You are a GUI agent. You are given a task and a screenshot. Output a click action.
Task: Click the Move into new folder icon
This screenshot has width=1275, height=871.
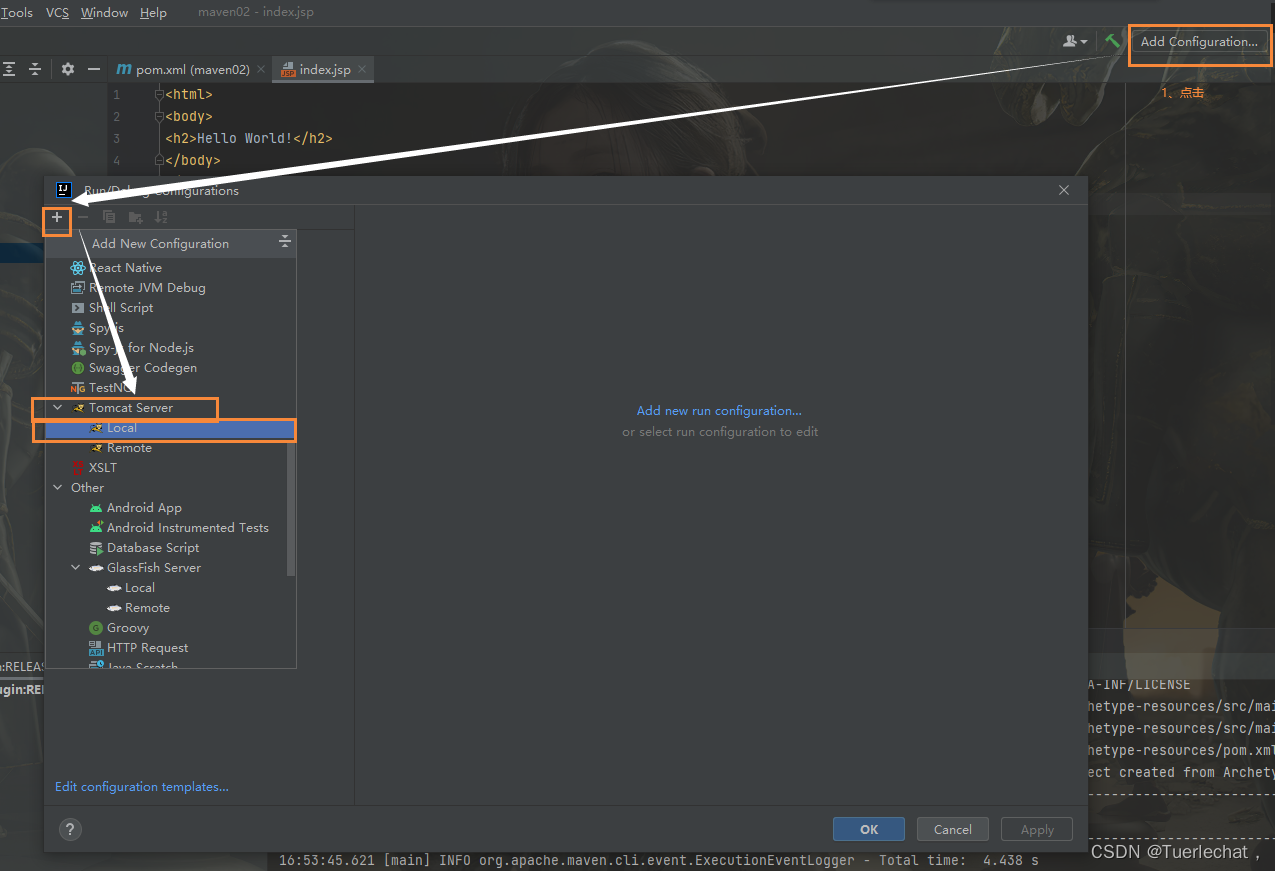coord(135,217)
